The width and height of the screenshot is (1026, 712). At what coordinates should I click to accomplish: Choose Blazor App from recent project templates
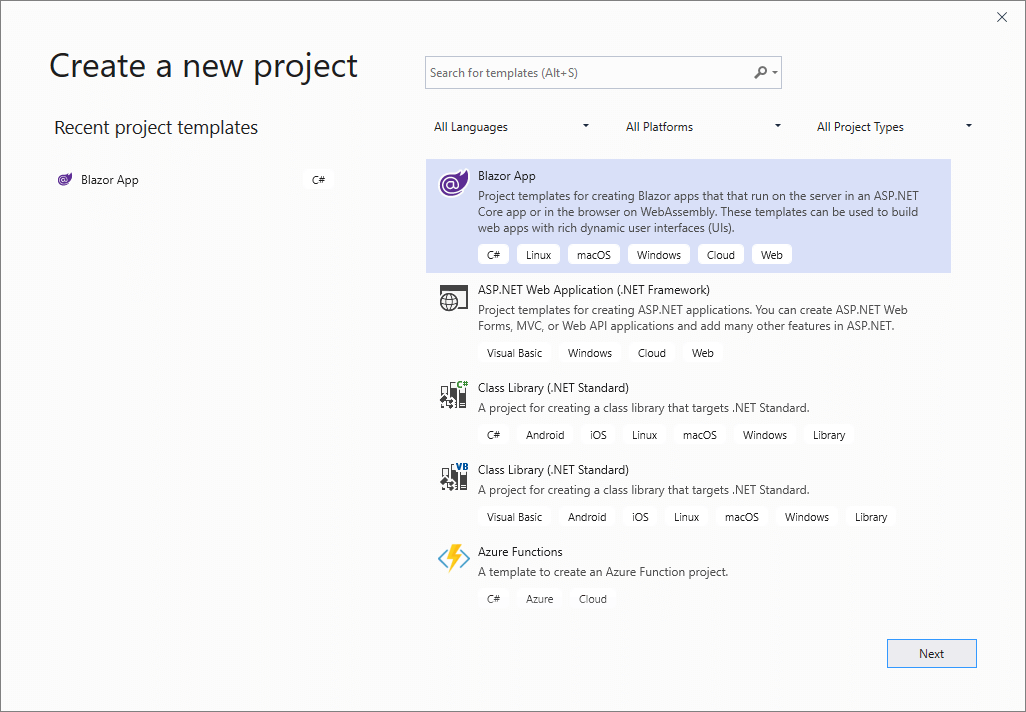[110, 180]
